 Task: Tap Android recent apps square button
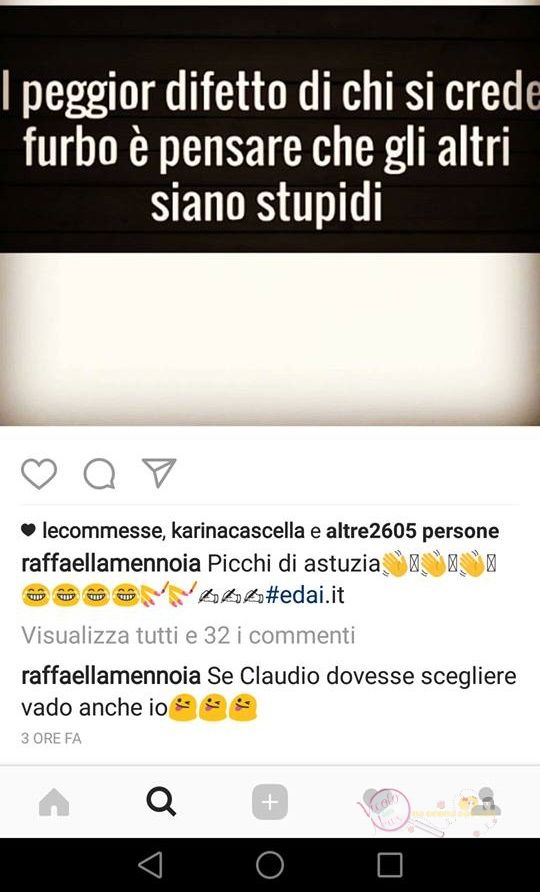(x=390, y=865)
